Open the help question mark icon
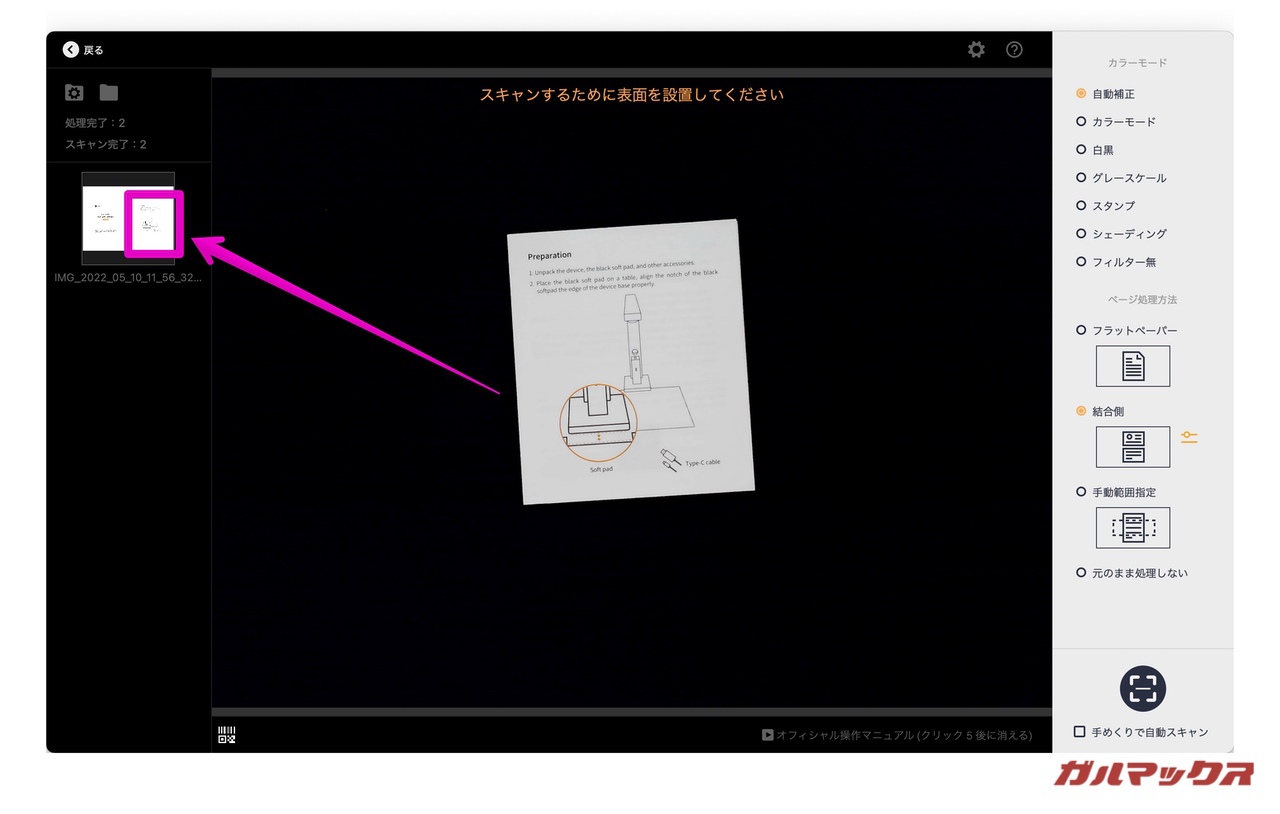 (1014, 50)
